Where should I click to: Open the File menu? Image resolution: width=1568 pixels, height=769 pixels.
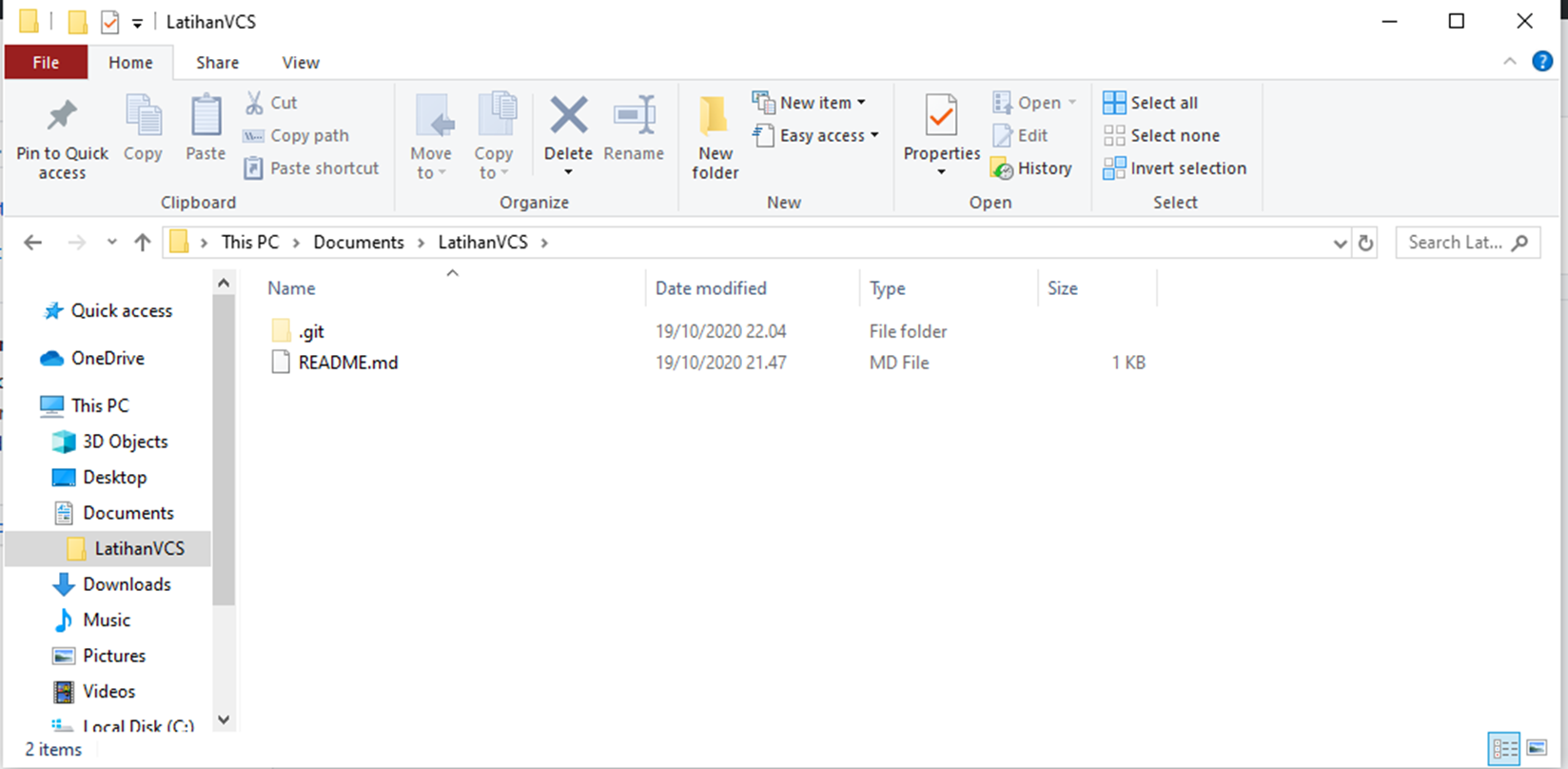pyautogui.click(x=46, y=63)
